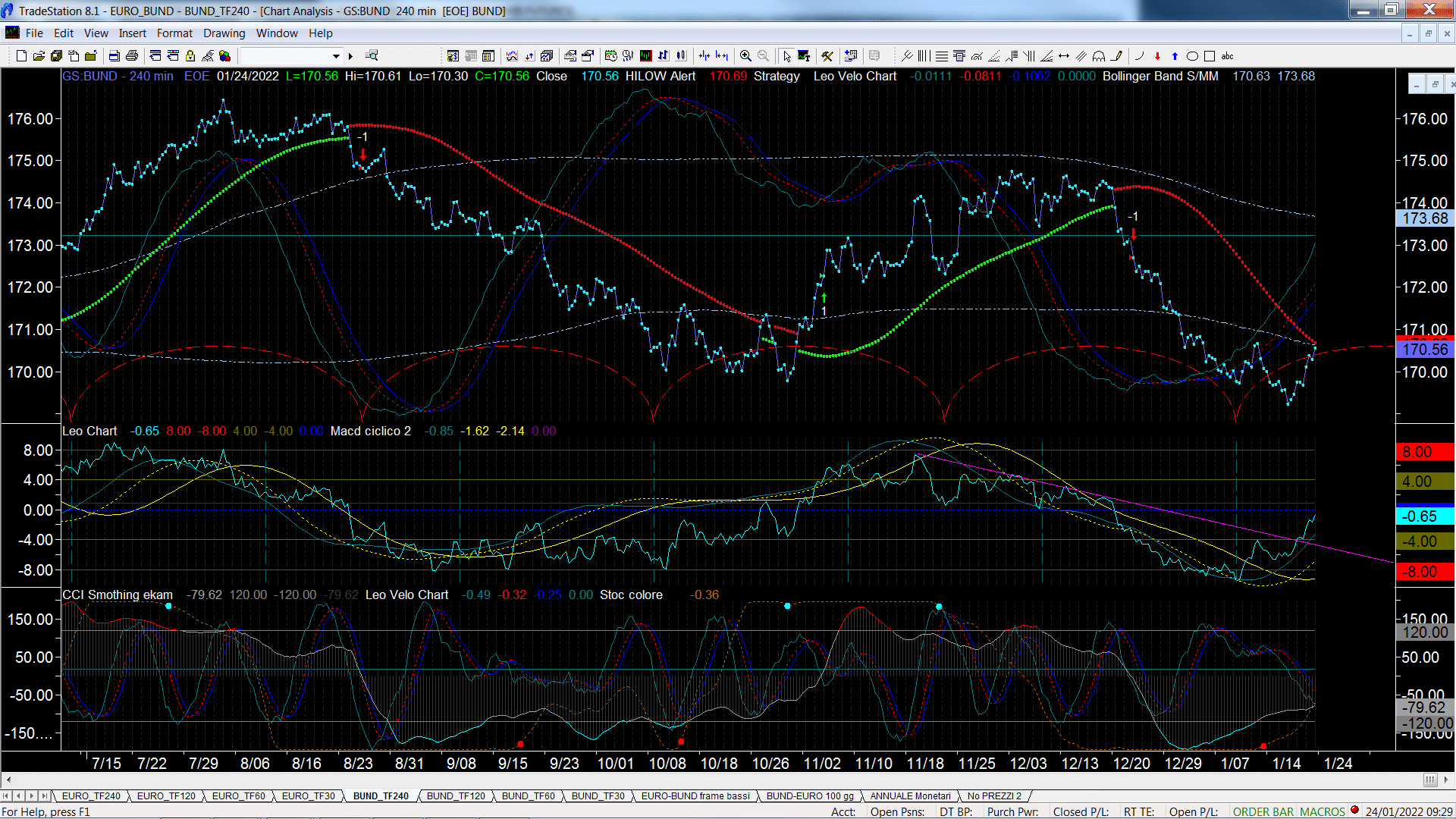The height and width of the screenshot is (819, 1456).
Task: Select the parallel lines channel tool
Action: (1081, 56)
